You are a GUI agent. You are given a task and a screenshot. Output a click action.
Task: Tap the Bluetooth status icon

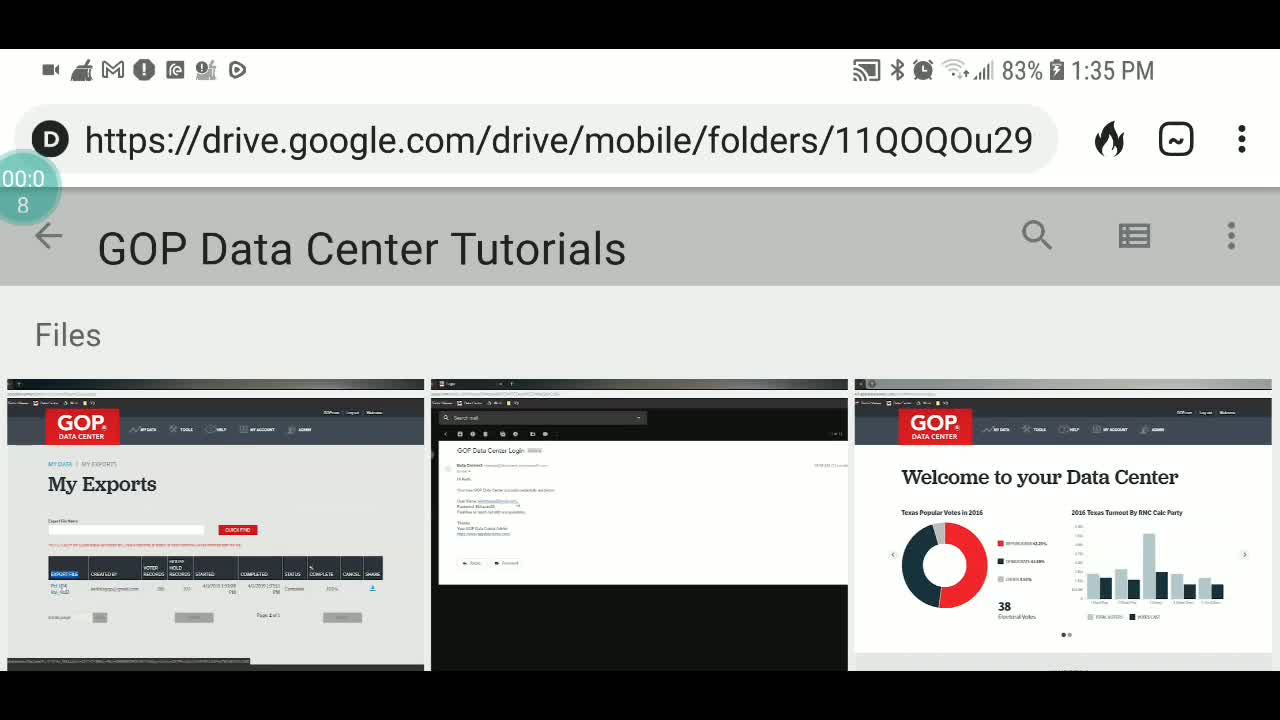[x=897, y=70]
